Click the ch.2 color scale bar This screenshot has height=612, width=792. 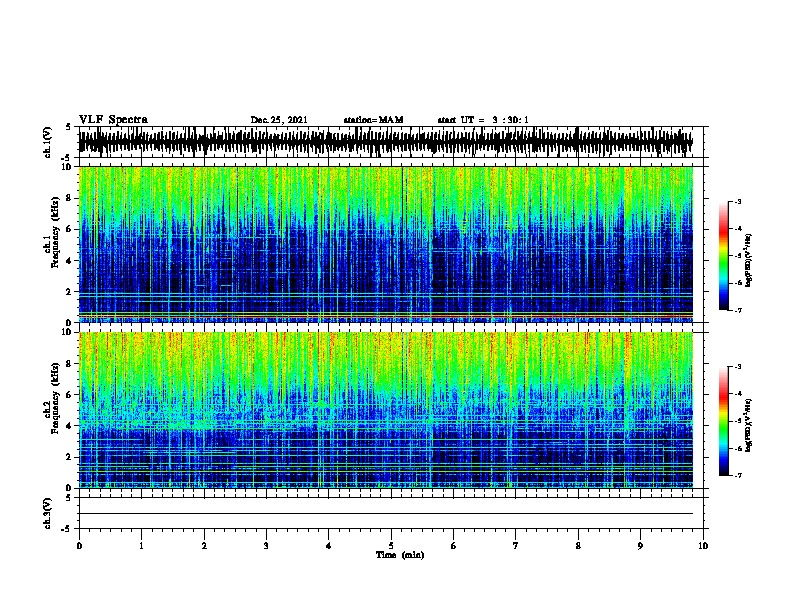pos(724,421)
